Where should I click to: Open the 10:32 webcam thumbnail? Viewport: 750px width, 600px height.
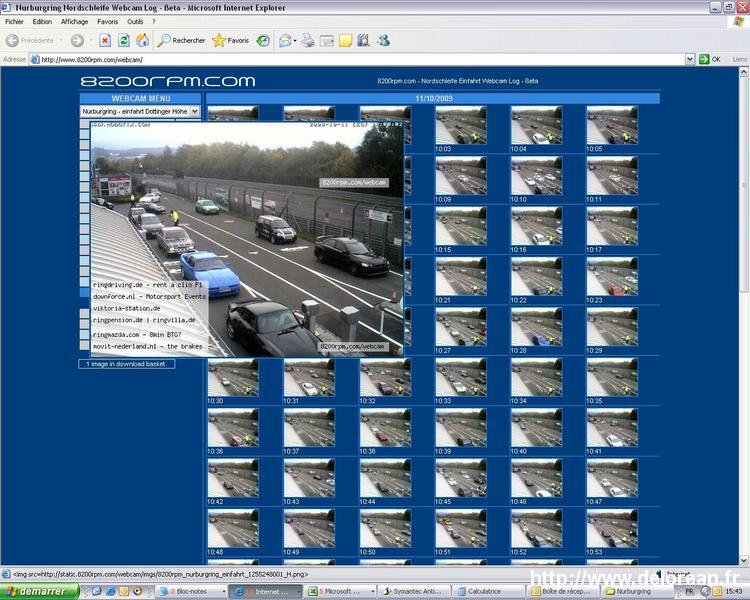[385, 378]
